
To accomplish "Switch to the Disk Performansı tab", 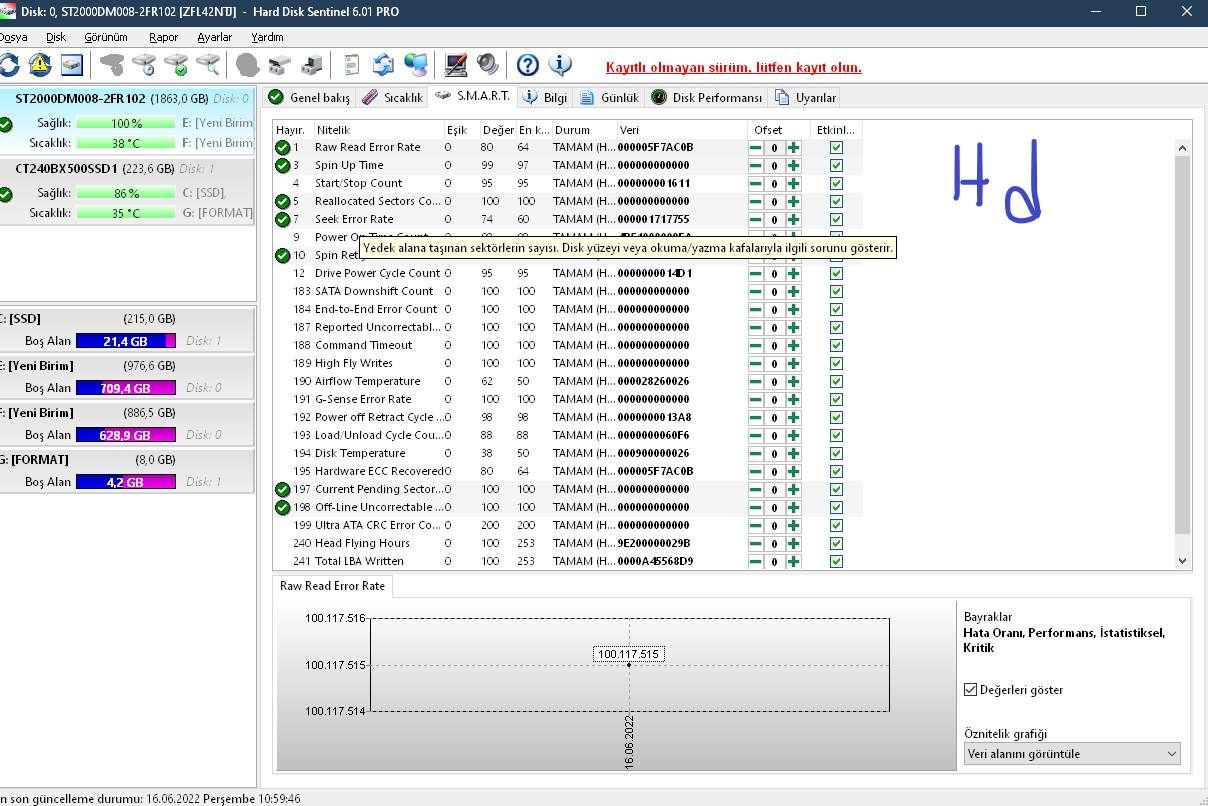I will click(708, 97).
